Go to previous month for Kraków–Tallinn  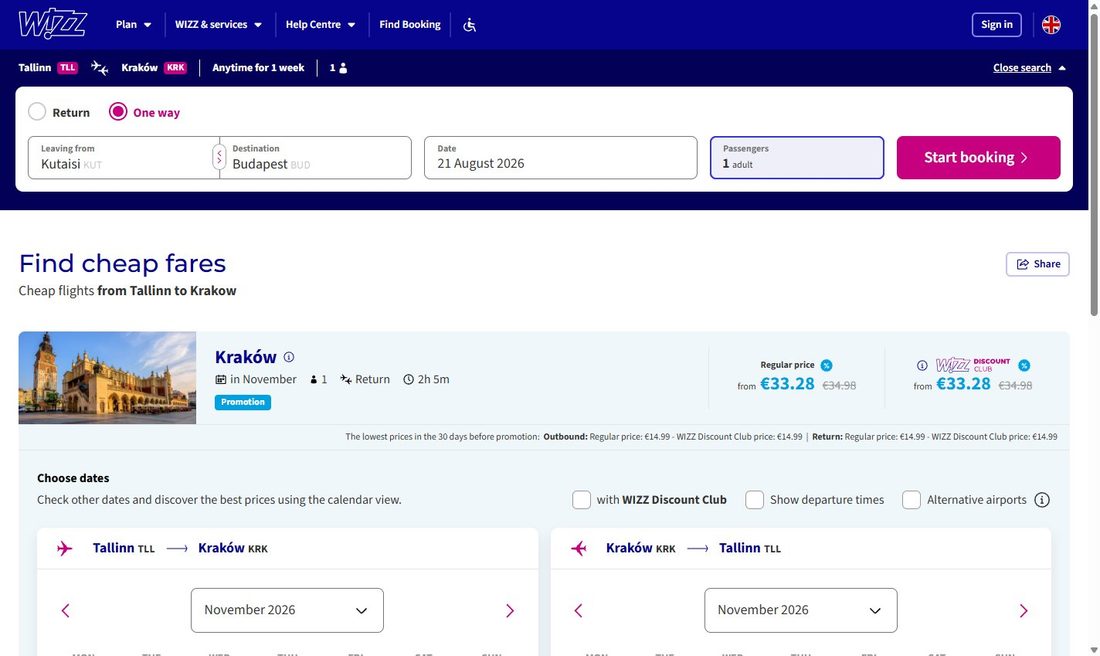pyautogui.click(x=579, y=610)
